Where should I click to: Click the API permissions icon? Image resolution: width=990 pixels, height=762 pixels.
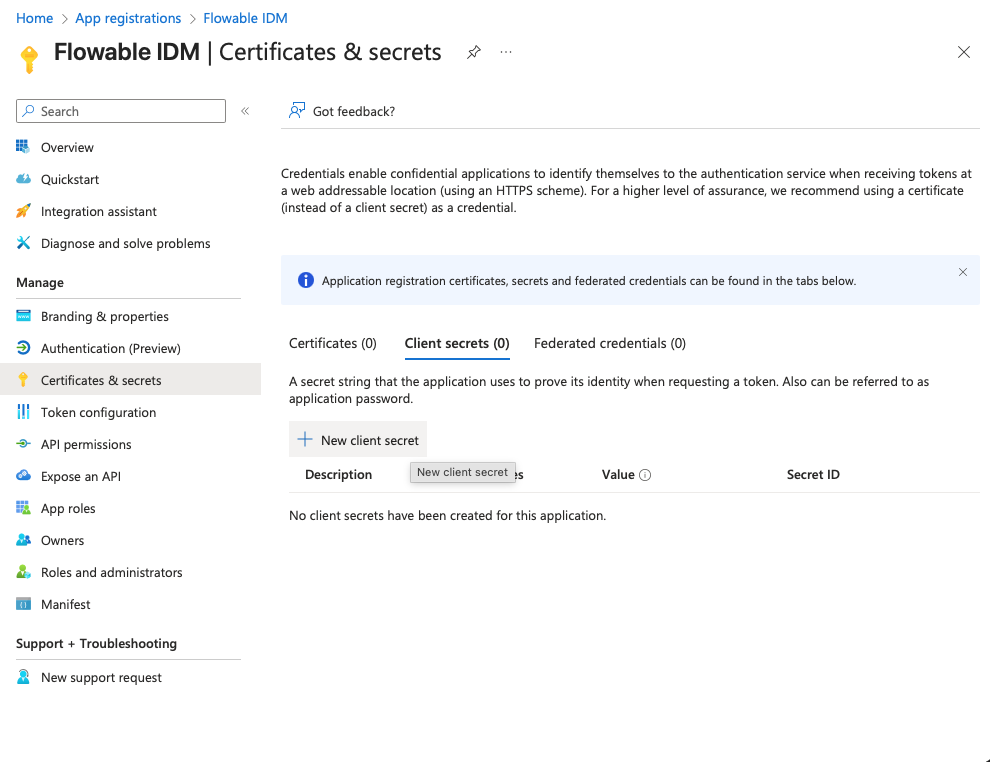(23, 444)
